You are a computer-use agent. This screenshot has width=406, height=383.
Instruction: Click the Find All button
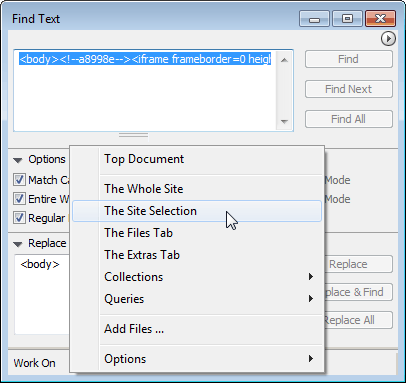349,119
